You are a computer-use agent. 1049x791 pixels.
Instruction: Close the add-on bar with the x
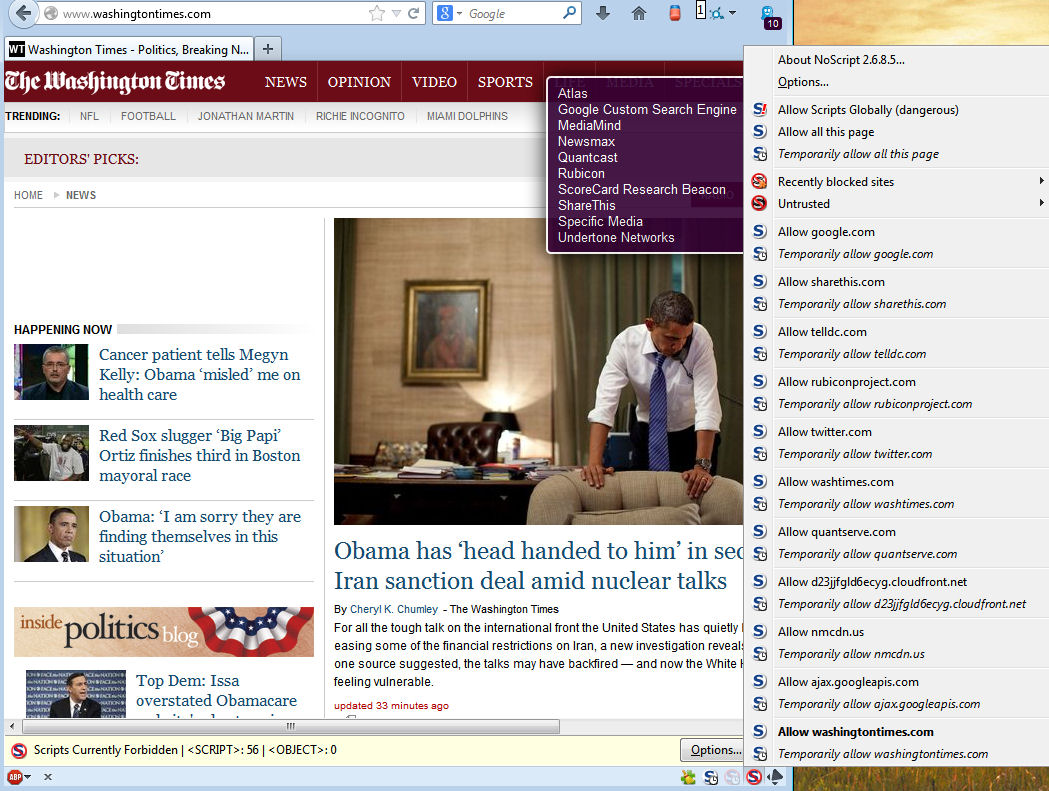[x=47, y=777]
